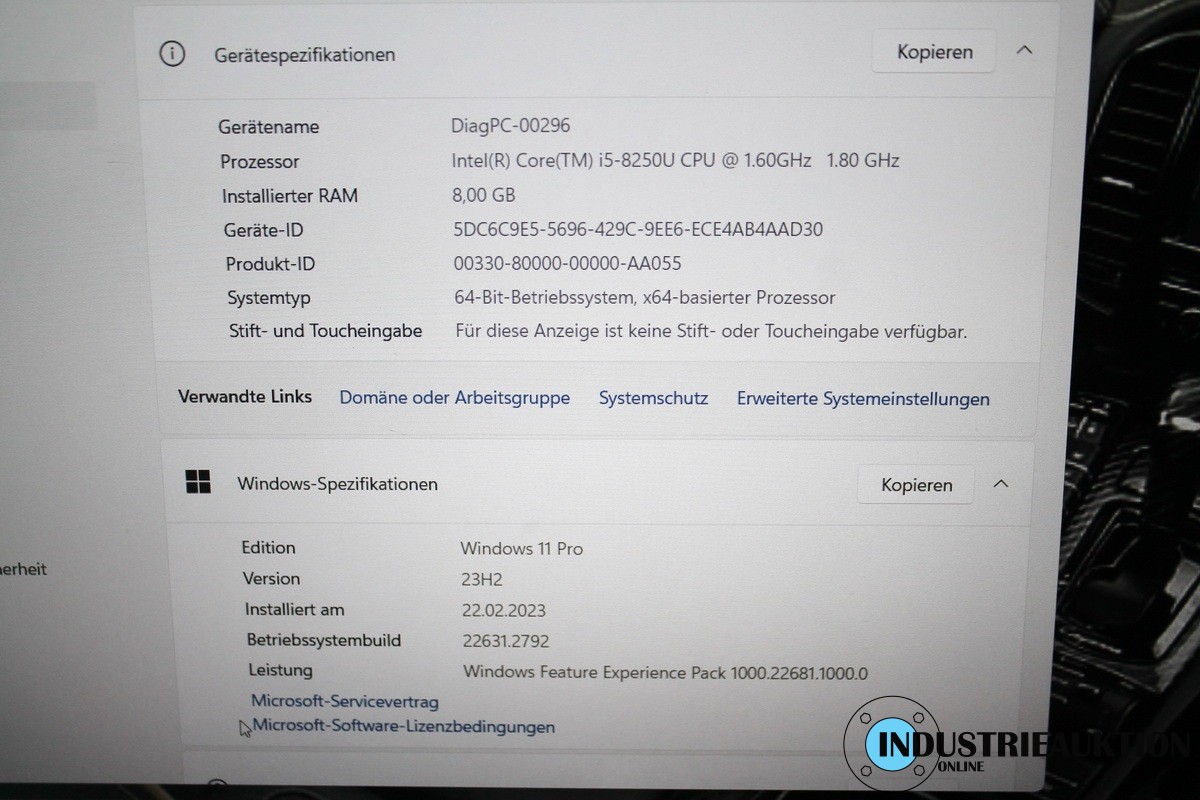This screenshot has width=1200, height=800.
Task: Open the Systemschutz link
Action: tap(653, 398)
